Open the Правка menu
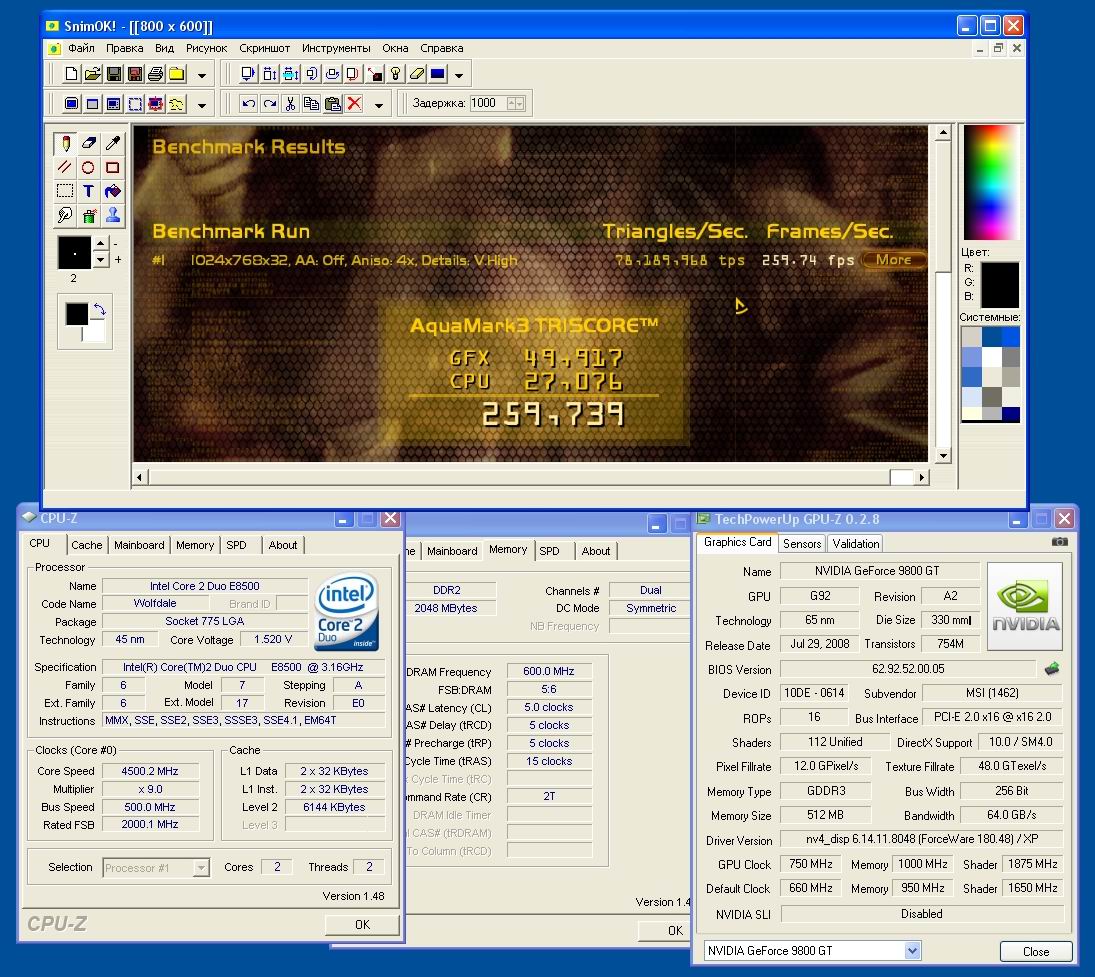The height and width of the screenshot is (977, 1095). [x=124, y=48]
